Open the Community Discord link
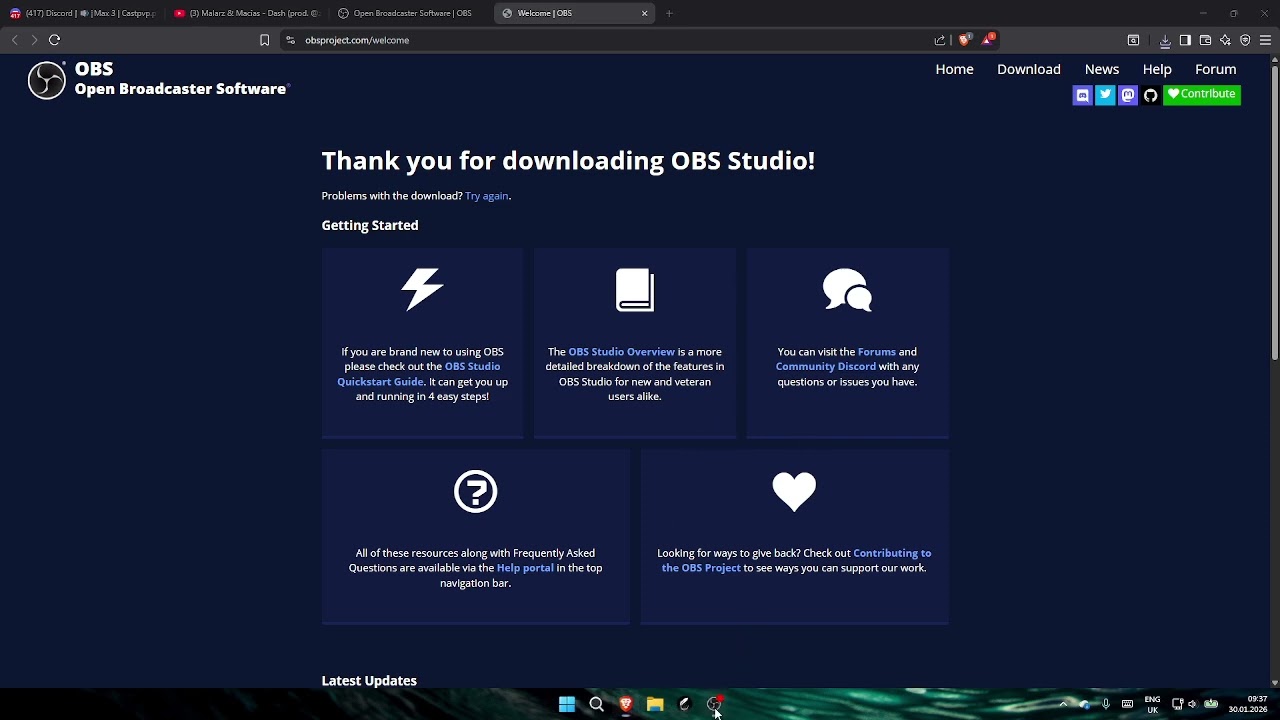 [825, 367]
